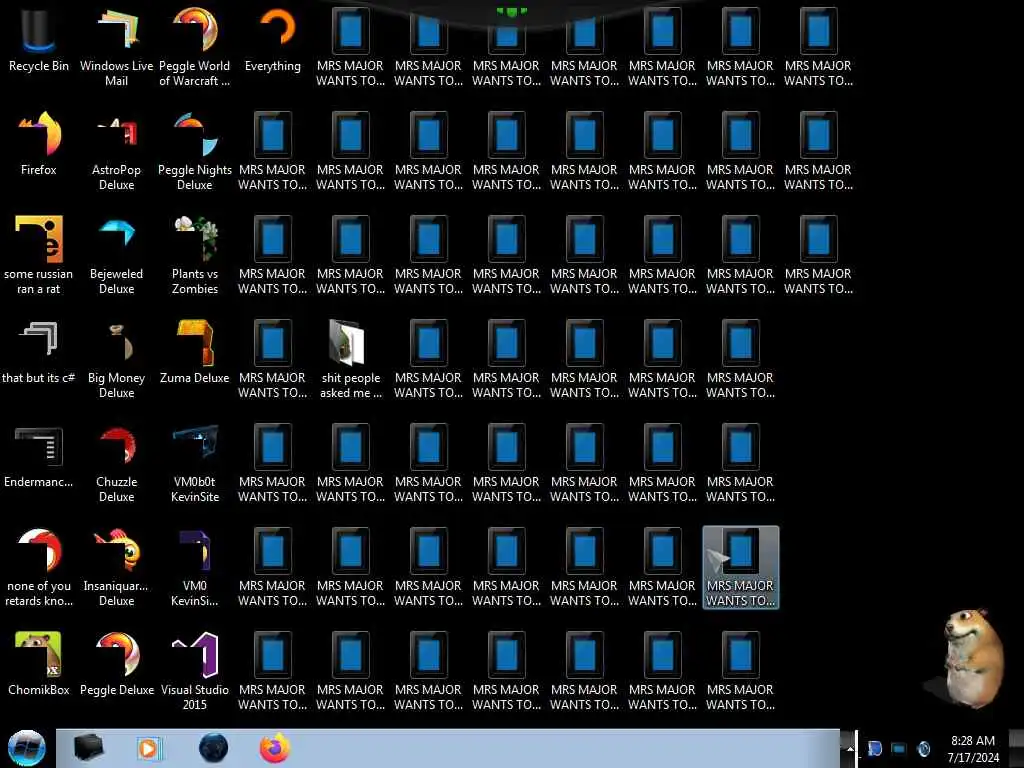Select Chuzzle Deluxe shortcut

116,464
